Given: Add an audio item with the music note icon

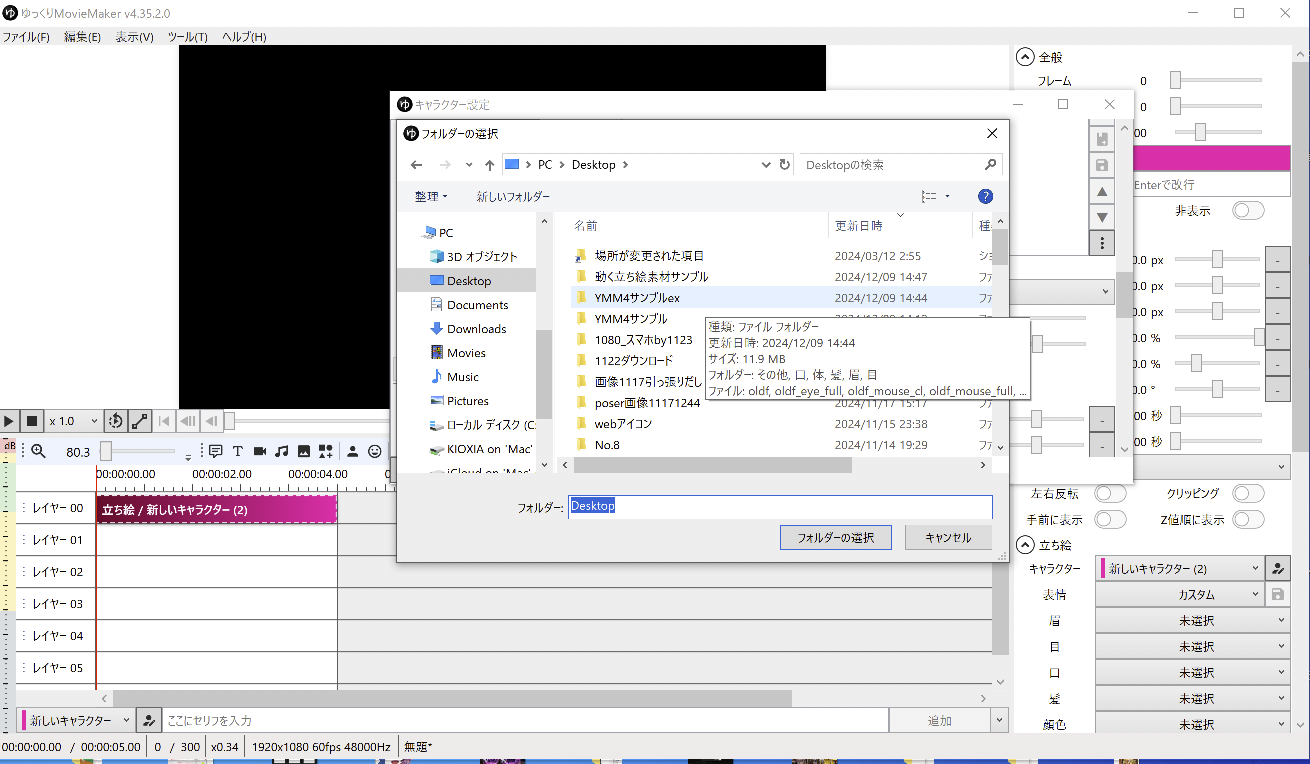Looking at the screenshot, I should [282, 451].
